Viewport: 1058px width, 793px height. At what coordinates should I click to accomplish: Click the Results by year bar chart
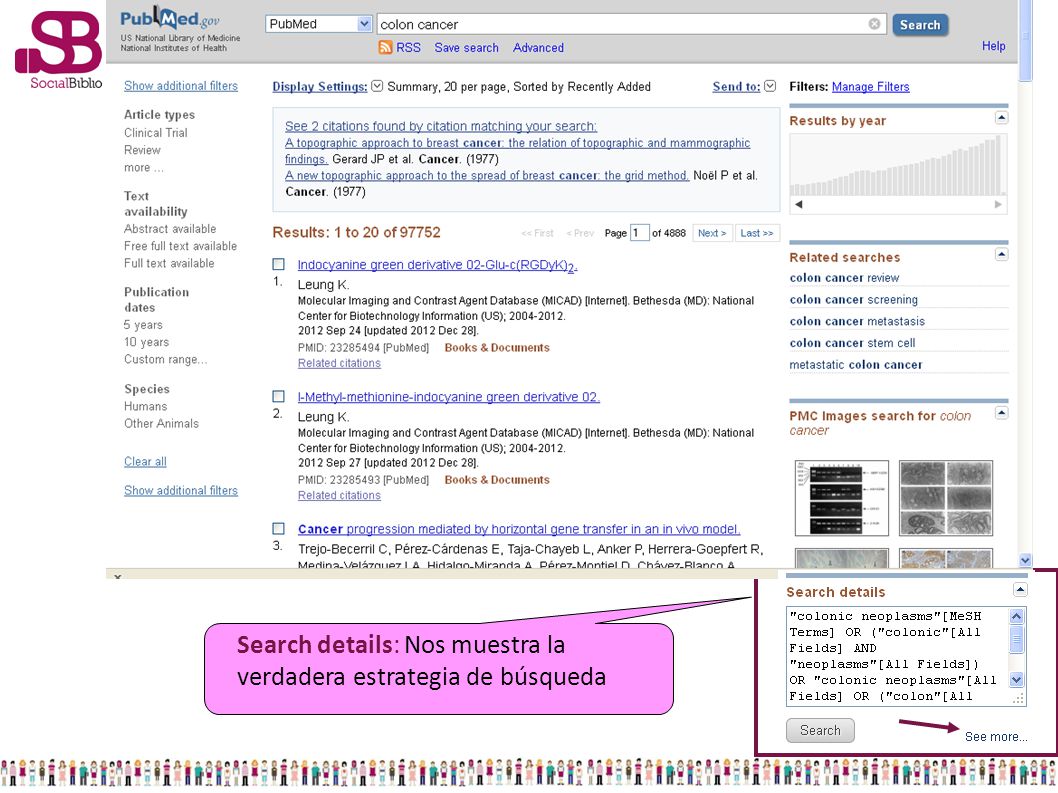(x=898, y=165)
